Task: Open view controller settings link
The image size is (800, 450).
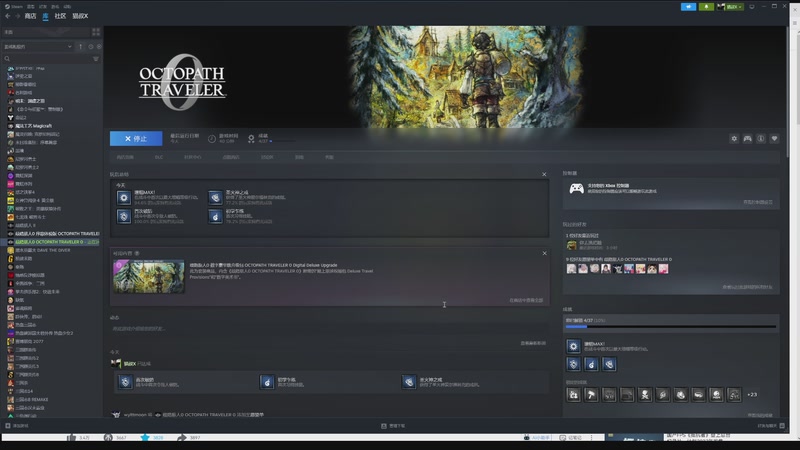Action: (758, 203)
